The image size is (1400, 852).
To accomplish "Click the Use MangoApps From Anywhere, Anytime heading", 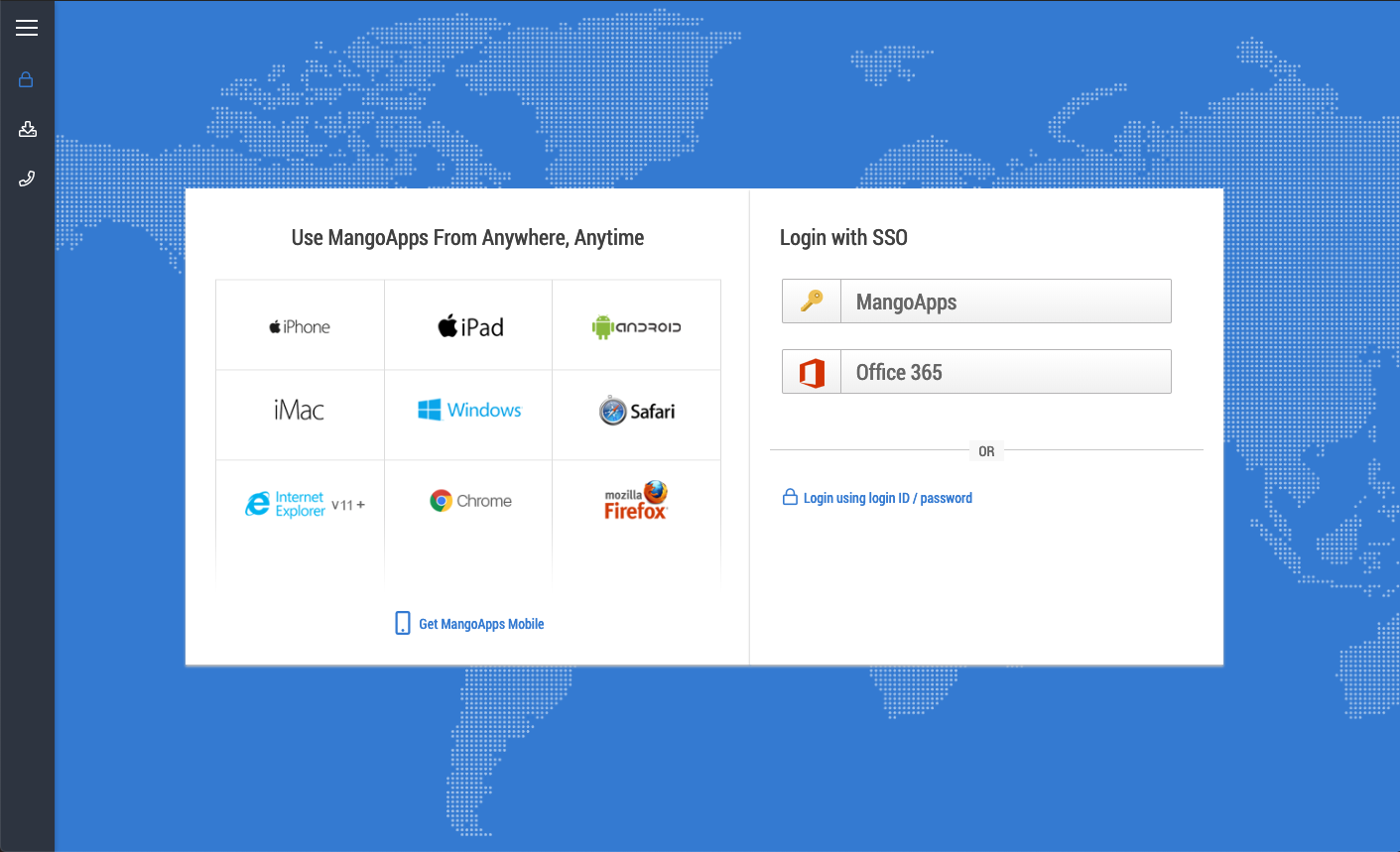I will pyautogui.click(x=467, y=237).
